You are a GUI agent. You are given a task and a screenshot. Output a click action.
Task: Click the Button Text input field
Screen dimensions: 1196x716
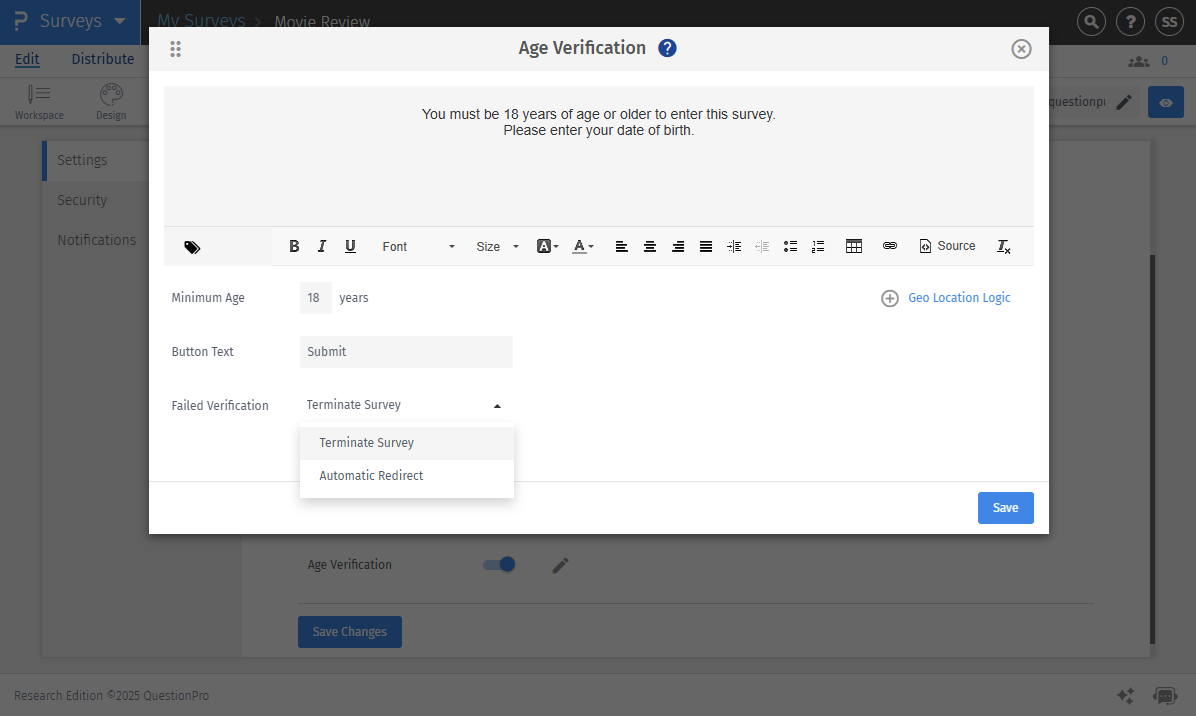(406, 351)
